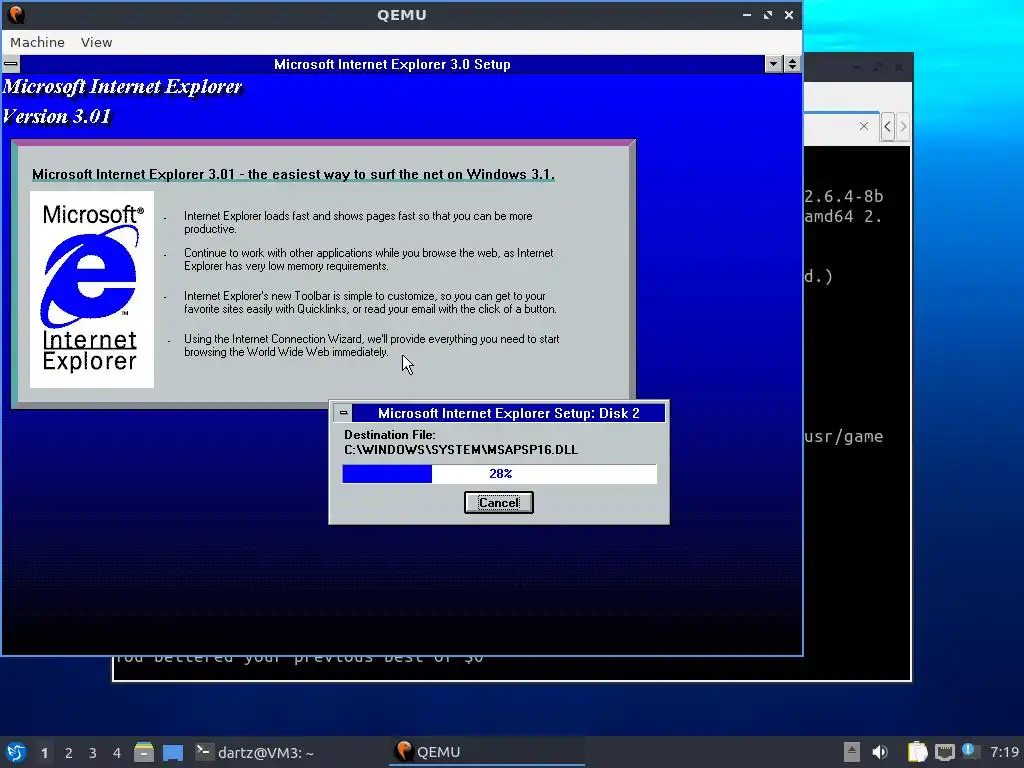Screen dimensions: 1024x768
Task: Maximize the QEMU window
Action: (x=768, y=14)
